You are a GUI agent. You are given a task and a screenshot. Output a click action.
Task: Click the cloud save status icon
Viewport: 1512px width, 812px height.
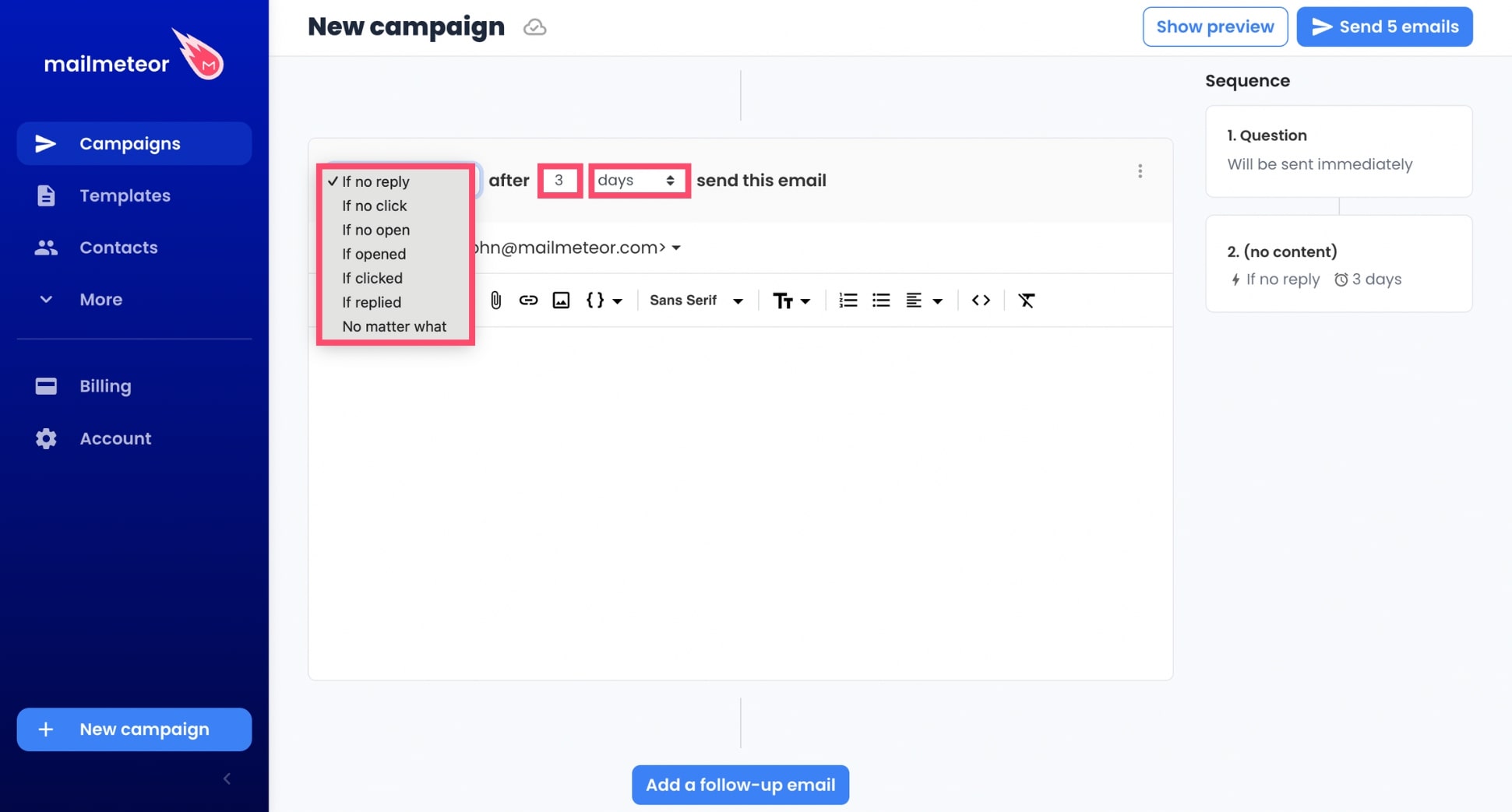coord(534,27)
